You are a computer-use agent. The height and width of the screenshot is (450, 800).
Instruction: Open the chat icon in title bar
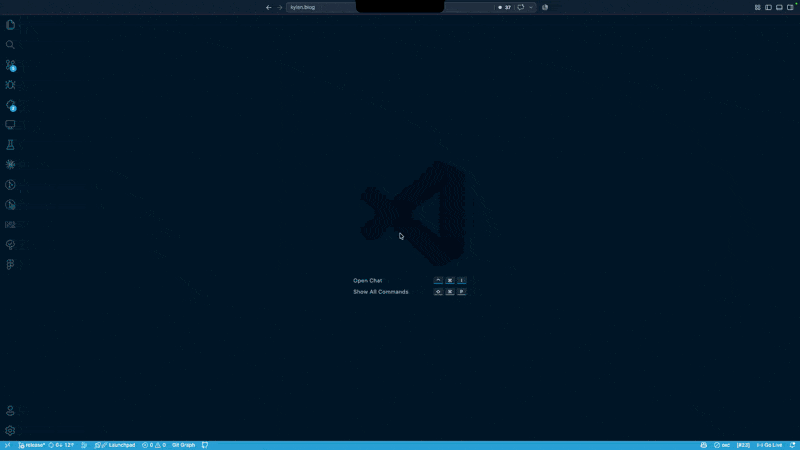520,7
